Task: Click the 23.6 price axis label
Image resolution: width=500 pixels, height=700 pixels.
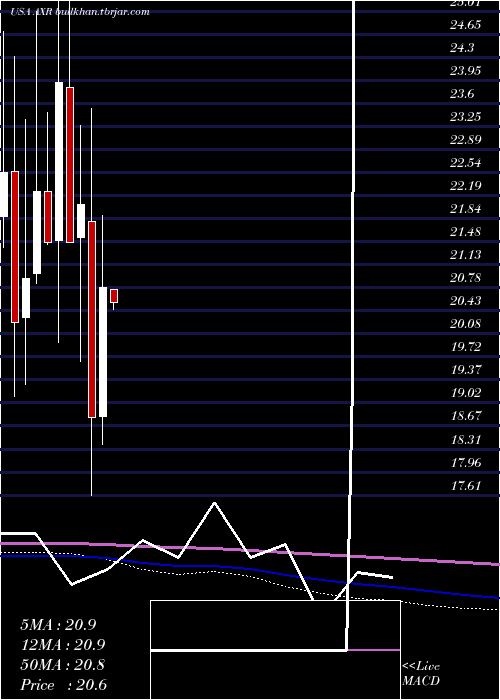Action: [462, 94]
